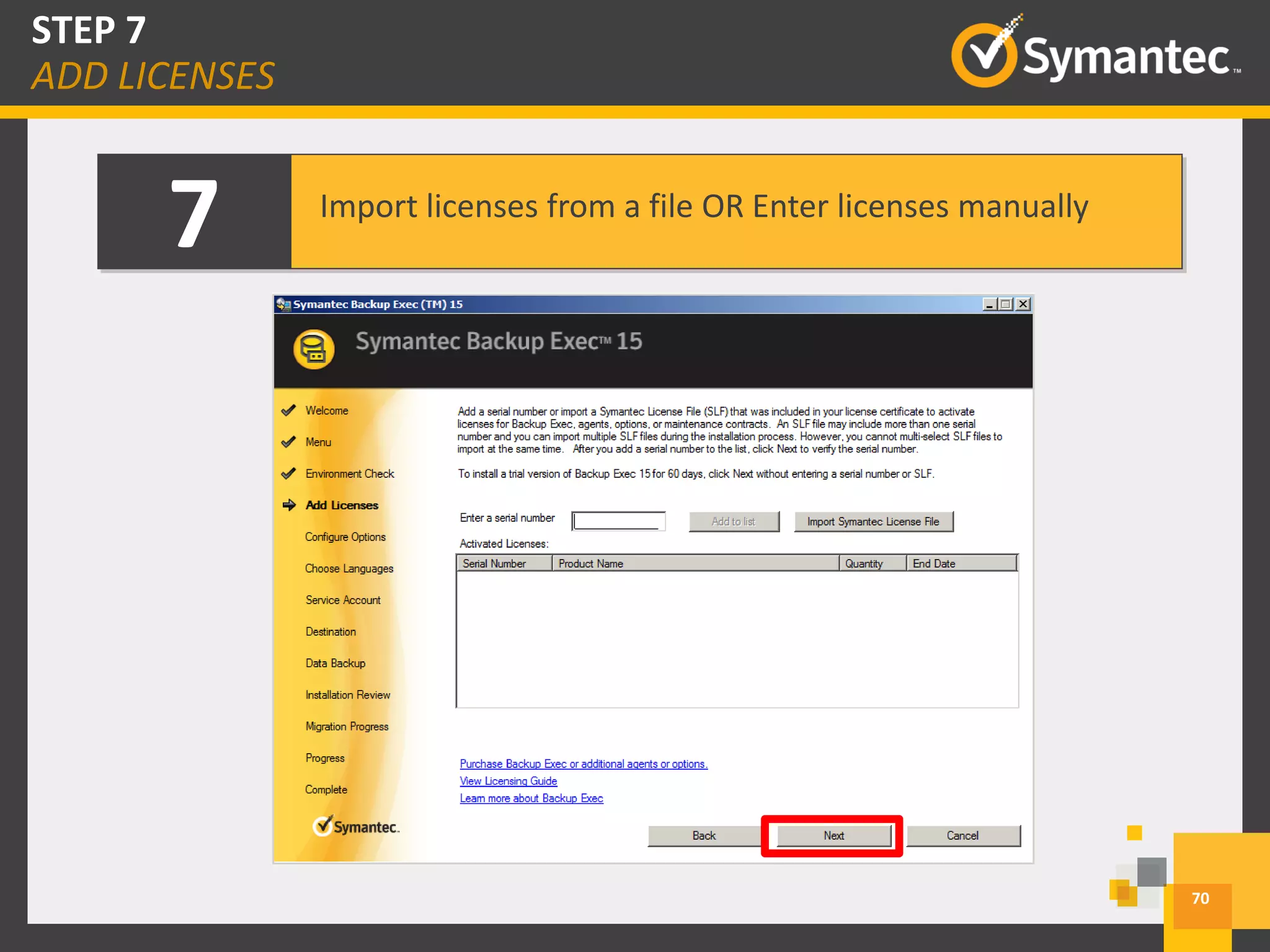The height and width of the screenshot is (952, 1270).
Task: Click the checkmark icon beside Menu
Action: point(288,442)
